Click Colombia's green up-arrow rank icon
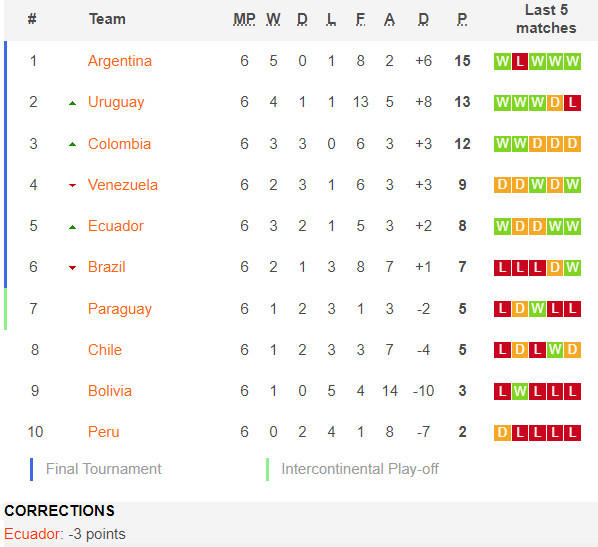Viewport: 598px width, 547px height. click(x=72, y=144)
